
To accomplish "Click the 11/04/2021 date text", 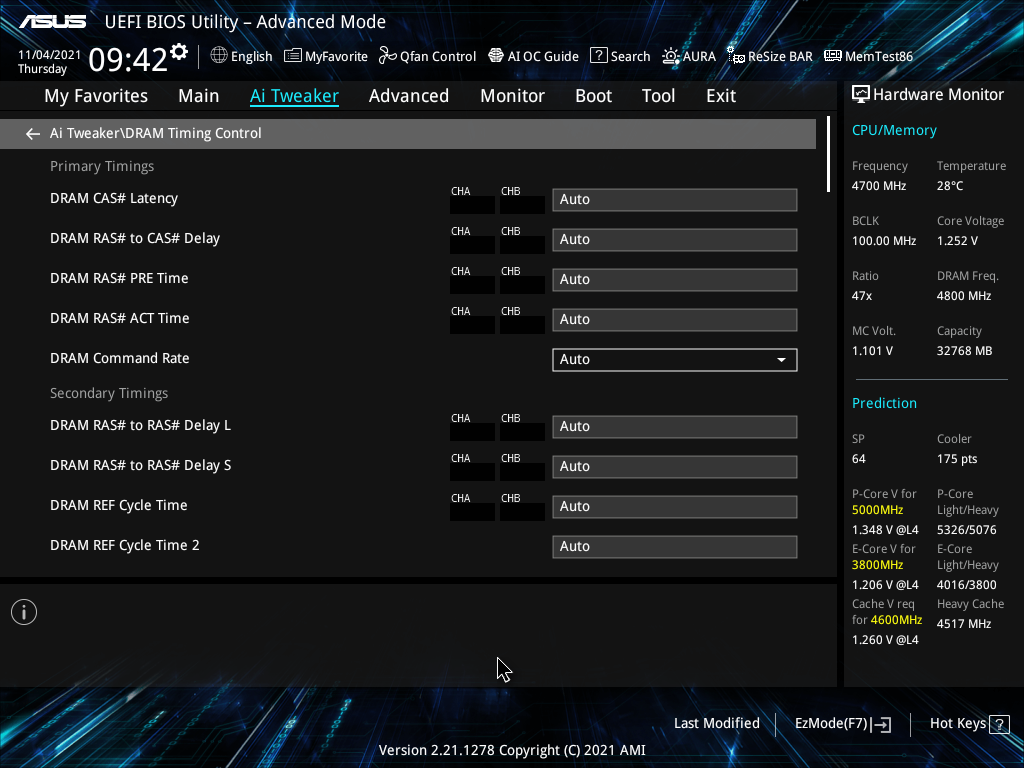I will (x=50, y=55).
